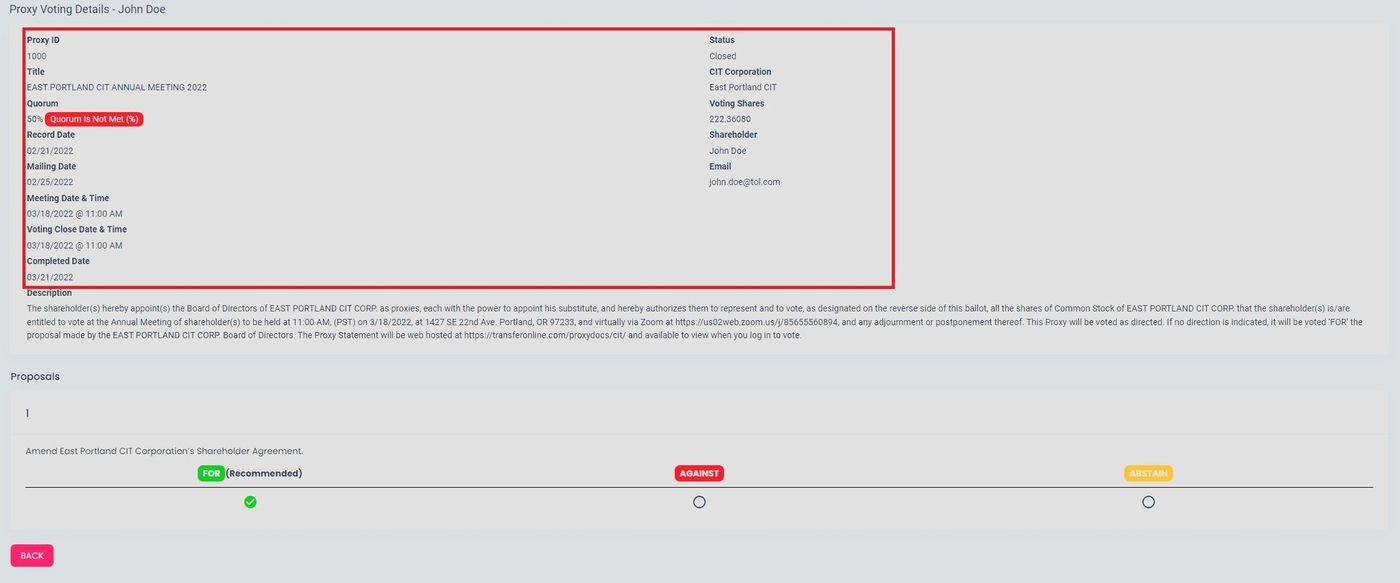Click the Status value 'Closed'
Viewport: 1400px width, 583px height.
coord(722,56)
